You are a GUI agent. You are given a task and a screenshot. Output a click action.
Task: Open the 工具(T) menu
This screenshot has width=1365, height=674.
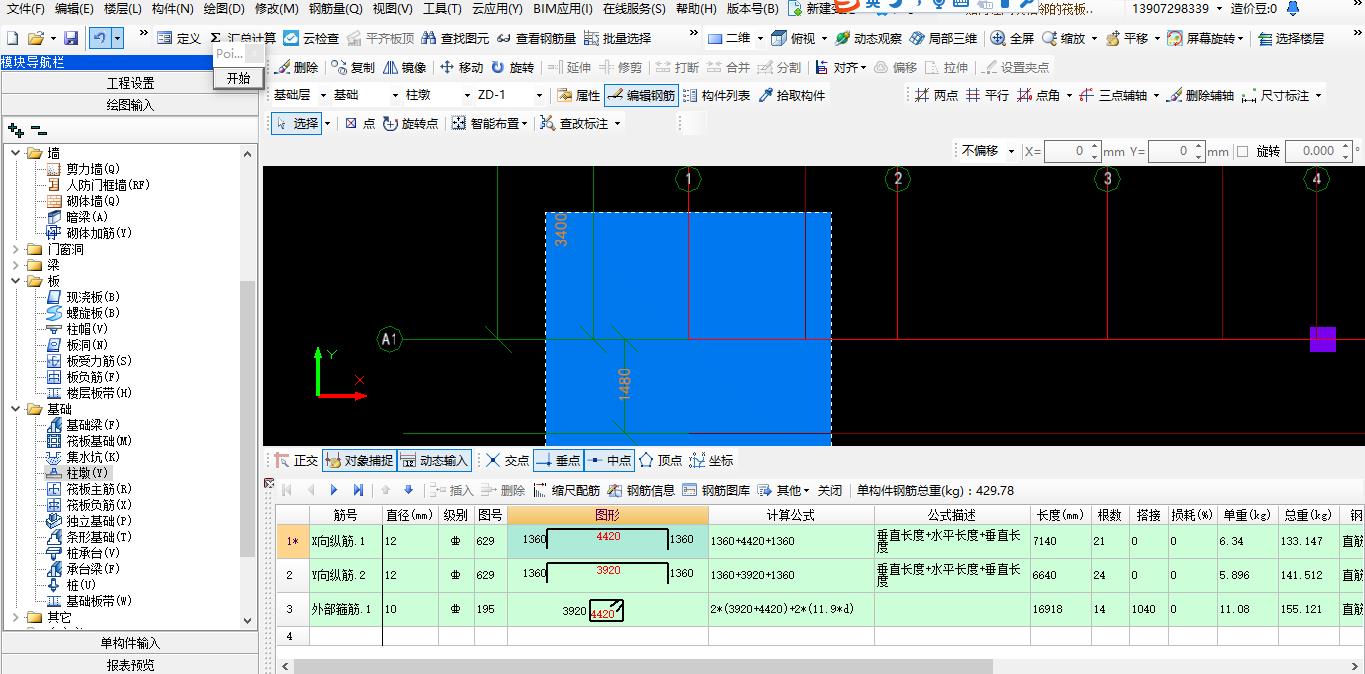[442, 9]
